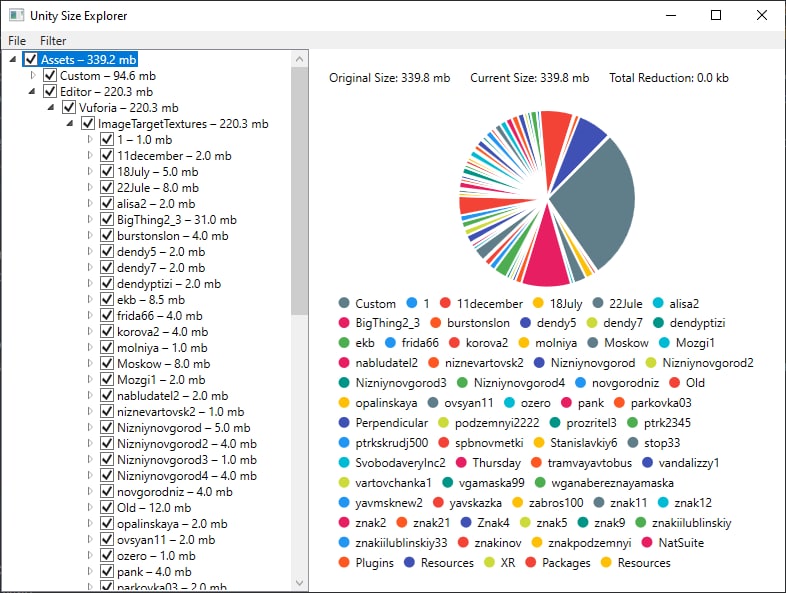This screenshot has width=786, height=593.
Task: Select the 'frida66 – 4.0 mb' tree row
Action: coord(159,316)
